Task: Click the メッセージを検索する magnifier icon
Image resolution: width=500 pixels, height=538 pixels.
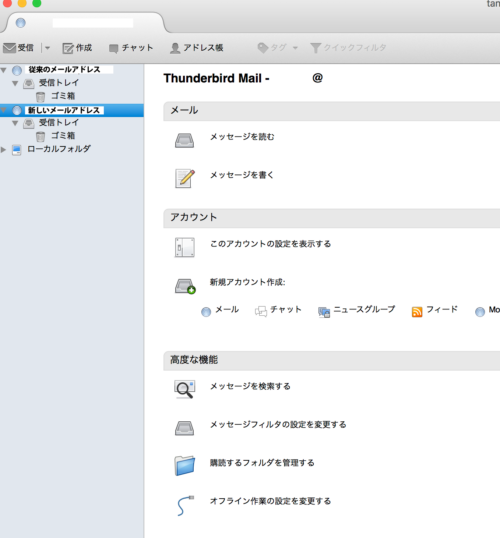Action: 185,389
